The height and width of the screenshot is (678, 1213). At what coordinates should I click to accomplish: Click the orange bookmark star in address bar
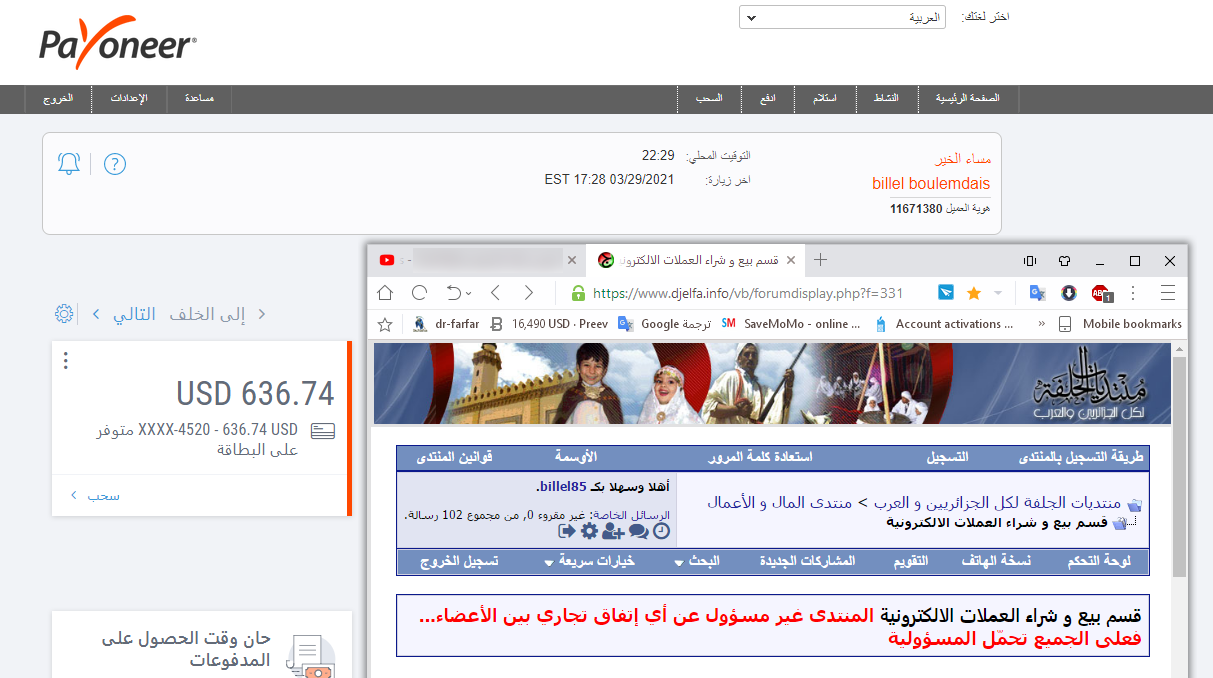click(973, 293)
